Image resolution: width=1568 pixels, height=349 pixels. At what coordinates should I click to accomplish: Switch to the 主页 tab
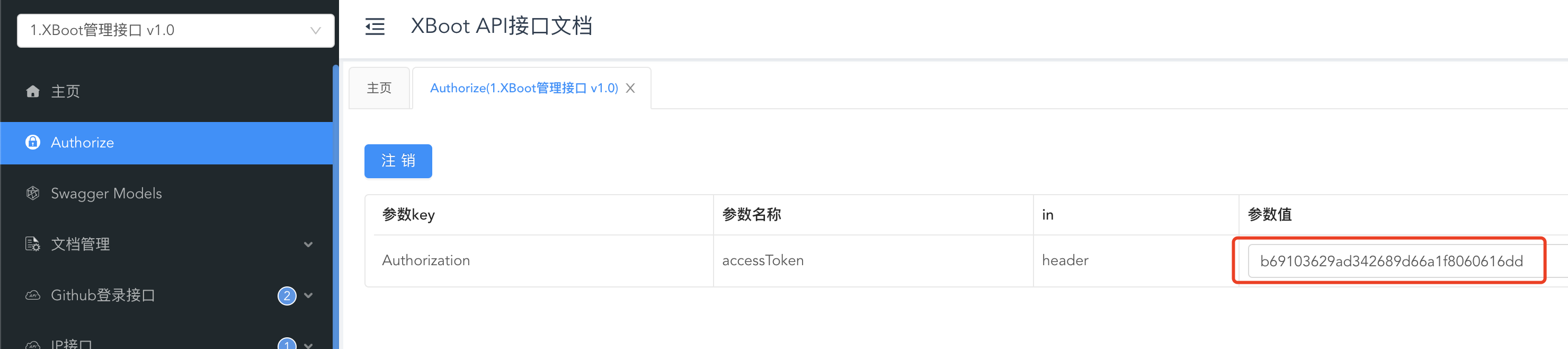point(379,89)
